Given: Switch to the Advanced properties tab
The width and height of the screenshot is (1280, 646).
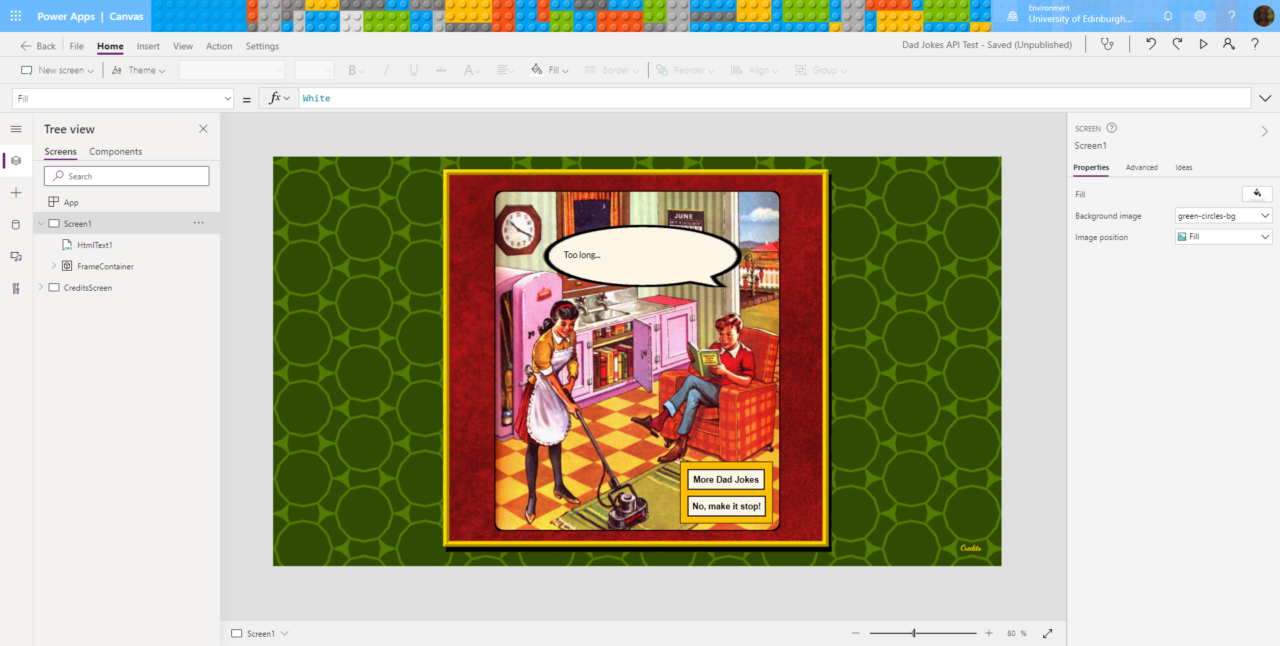Looking at the screenshot, I should pyautogui.click(x=1141, y=167).
